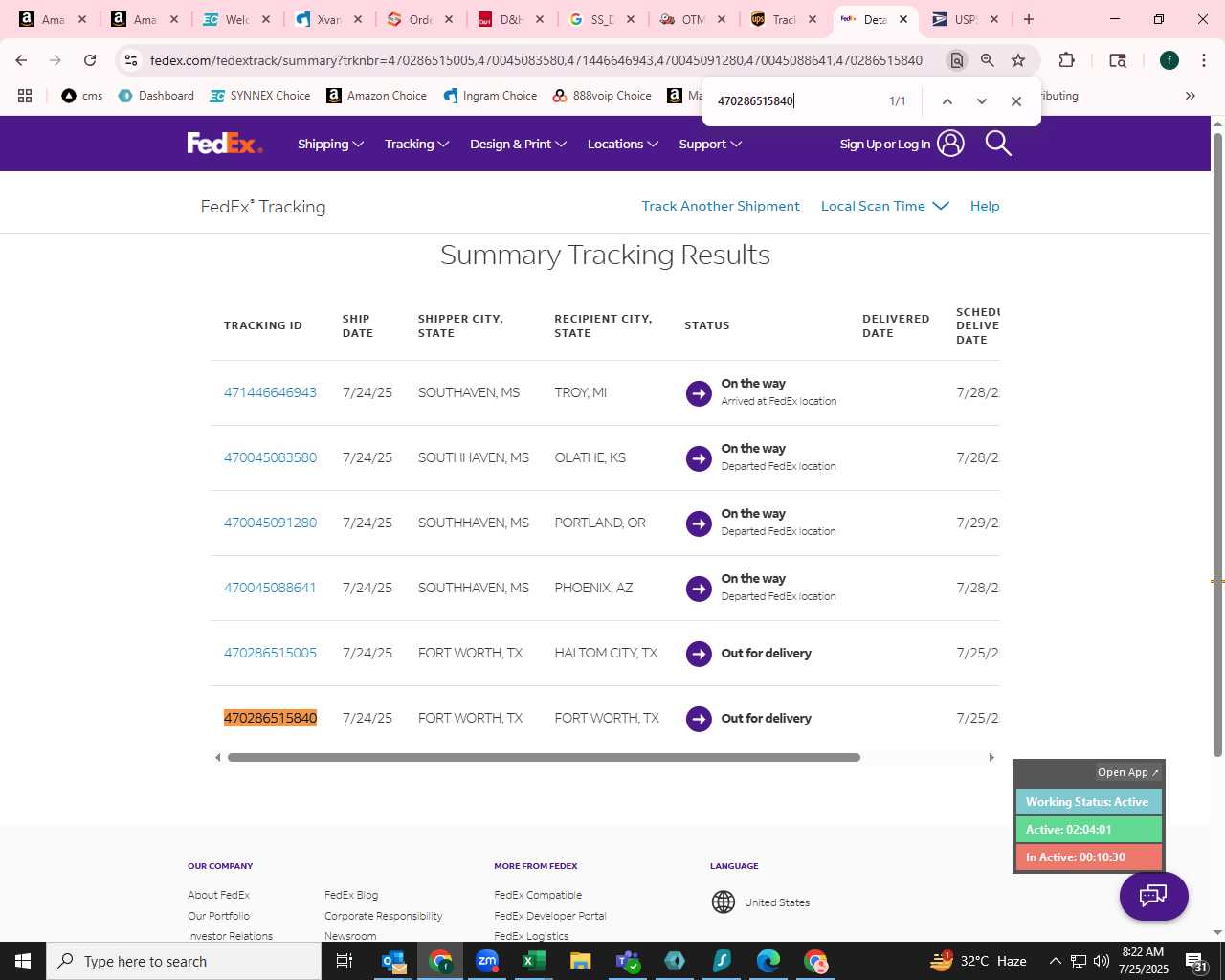
Task: Expand Design & Print menu
Action: (518, 144)
